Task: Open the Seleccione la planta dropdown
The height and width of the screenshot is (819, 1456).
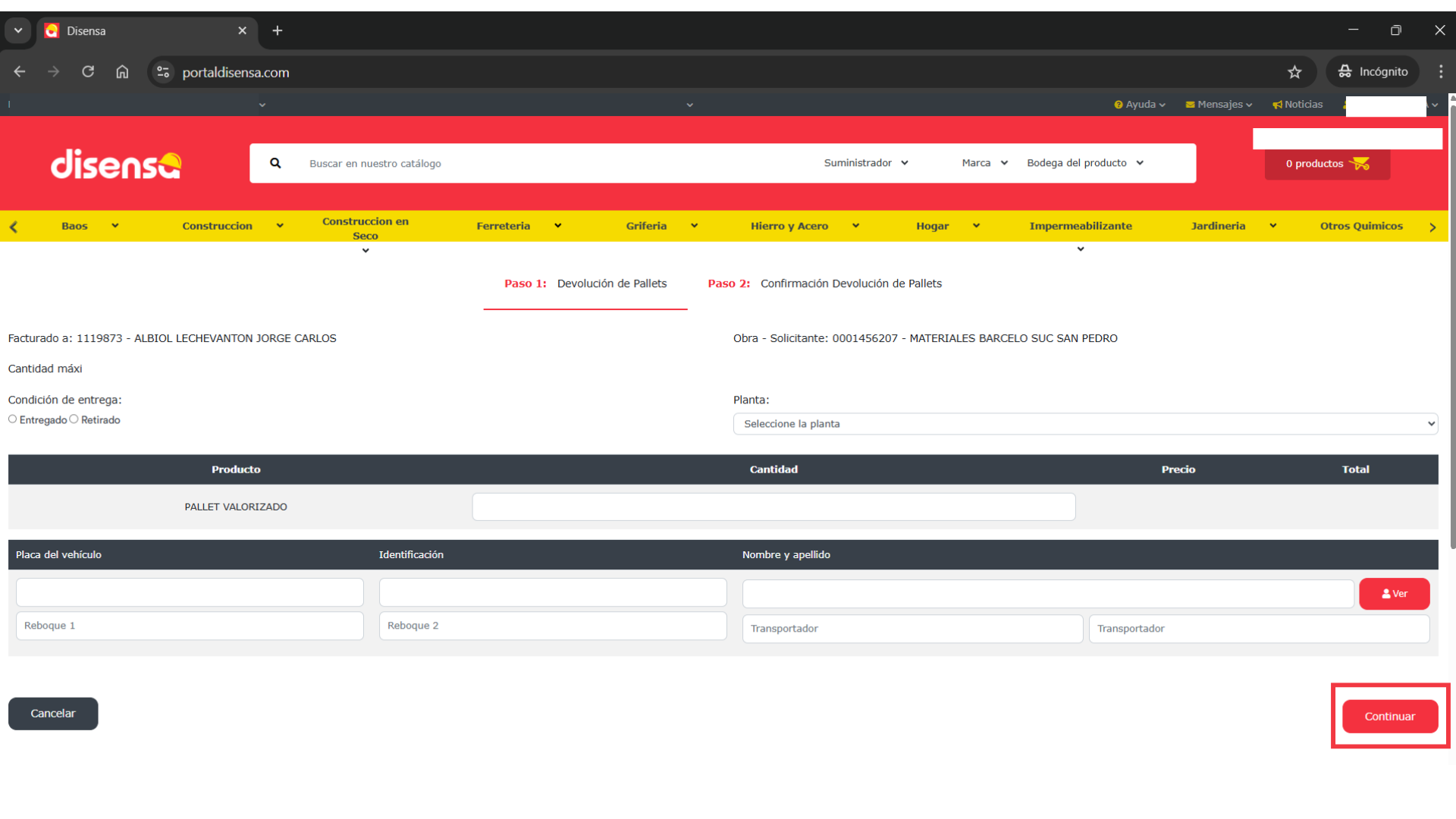Action: tap(1084, 424)
